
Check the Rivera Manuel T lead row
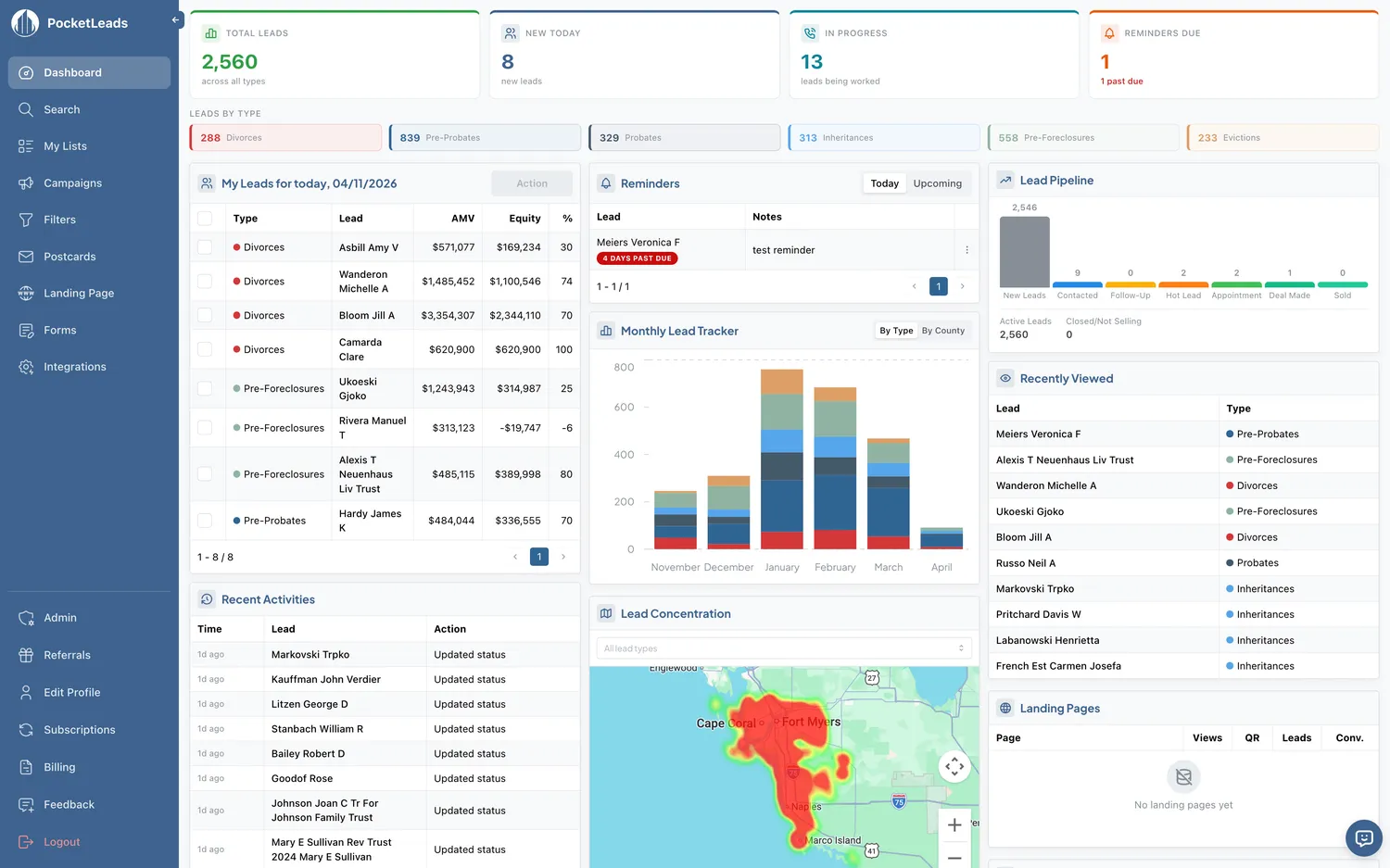coord(205,428)
